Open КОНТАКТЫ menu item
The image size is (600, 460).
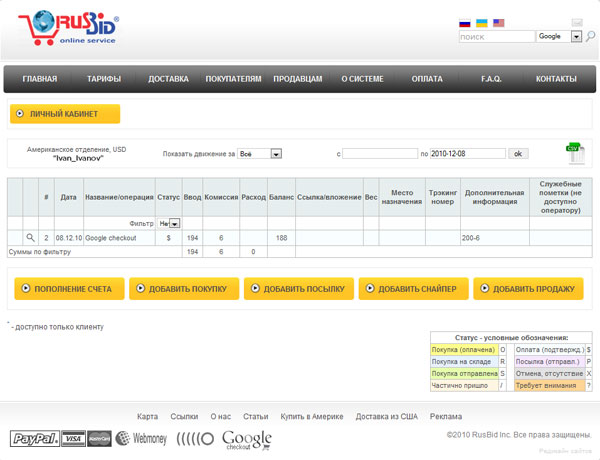556,79
